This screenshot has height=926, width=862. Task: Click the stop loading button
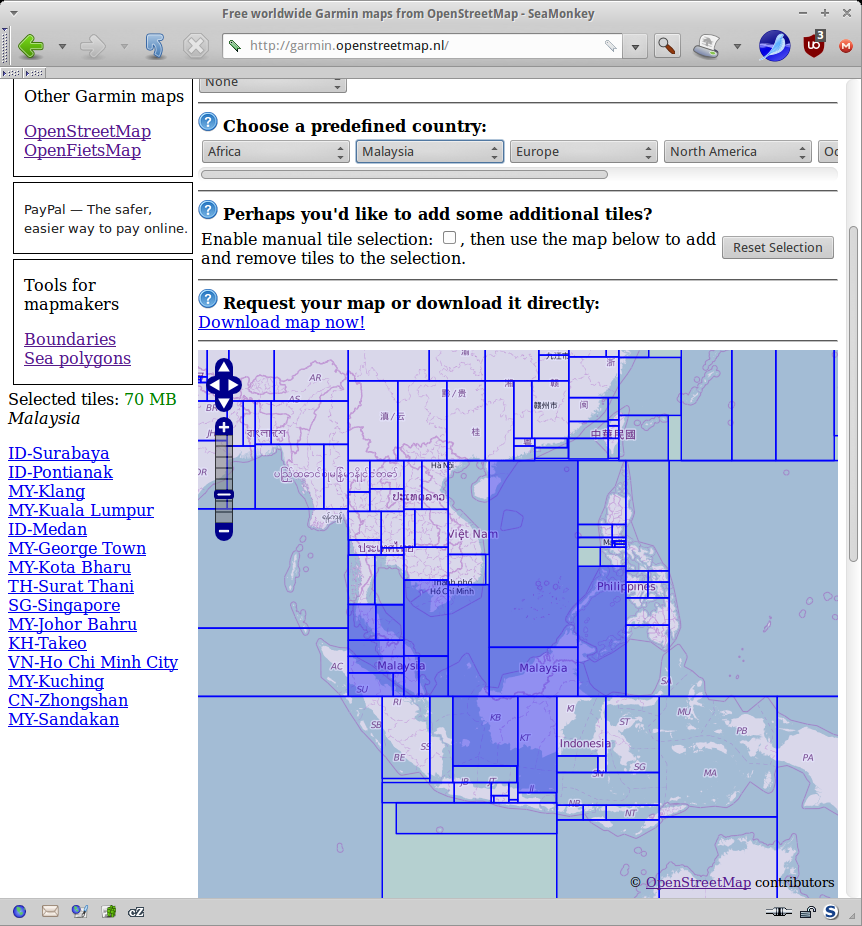(195, 46)
